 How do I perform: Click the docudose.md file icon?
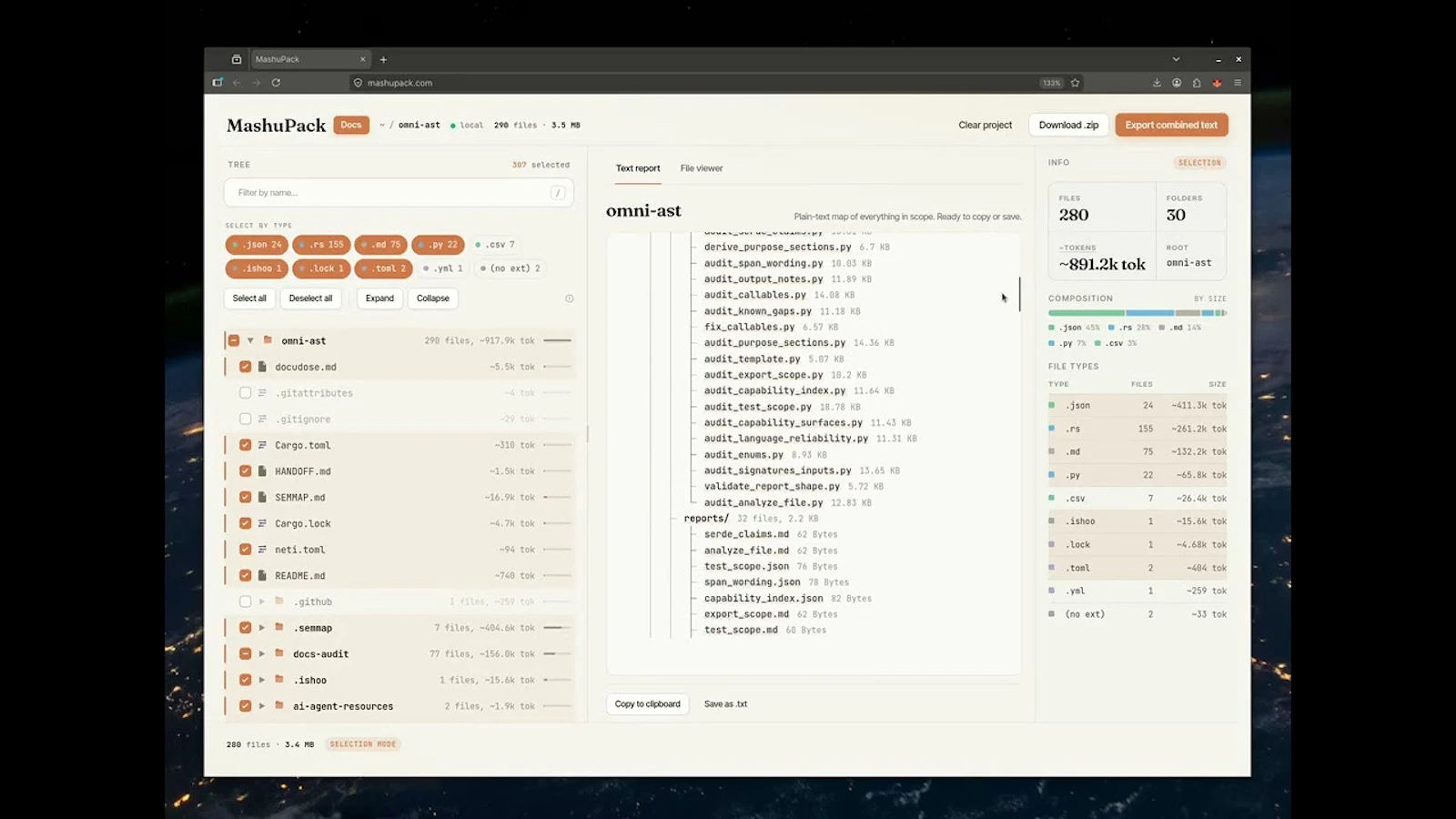(262, 367)
